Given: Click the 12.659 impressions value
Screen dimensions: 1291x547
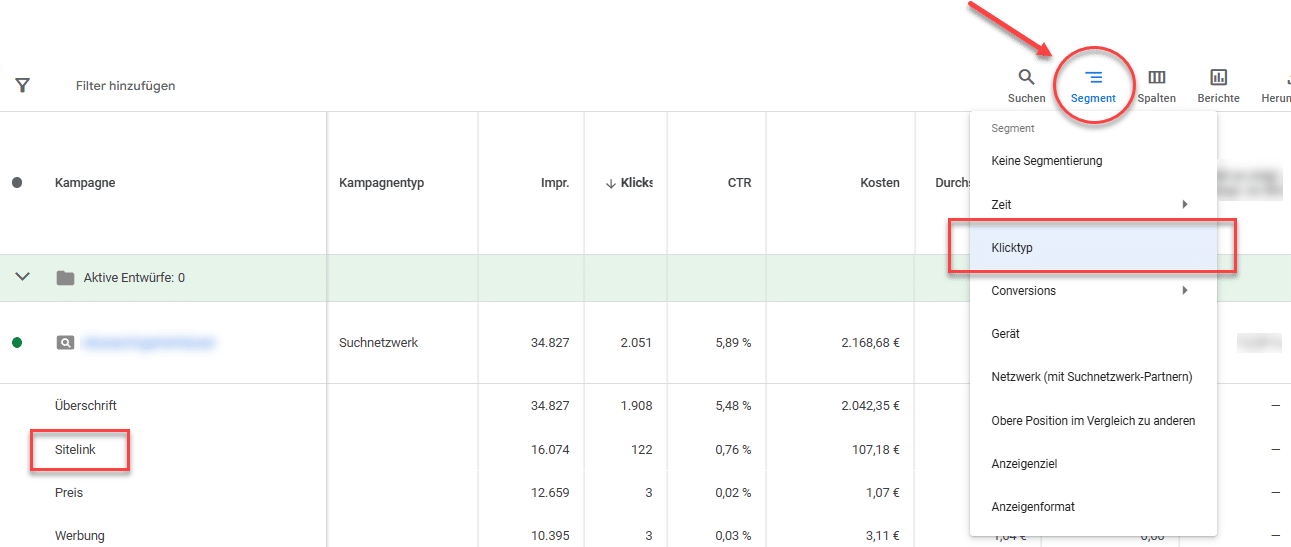Looking at the screenshot, I should [x=550, y=493].
